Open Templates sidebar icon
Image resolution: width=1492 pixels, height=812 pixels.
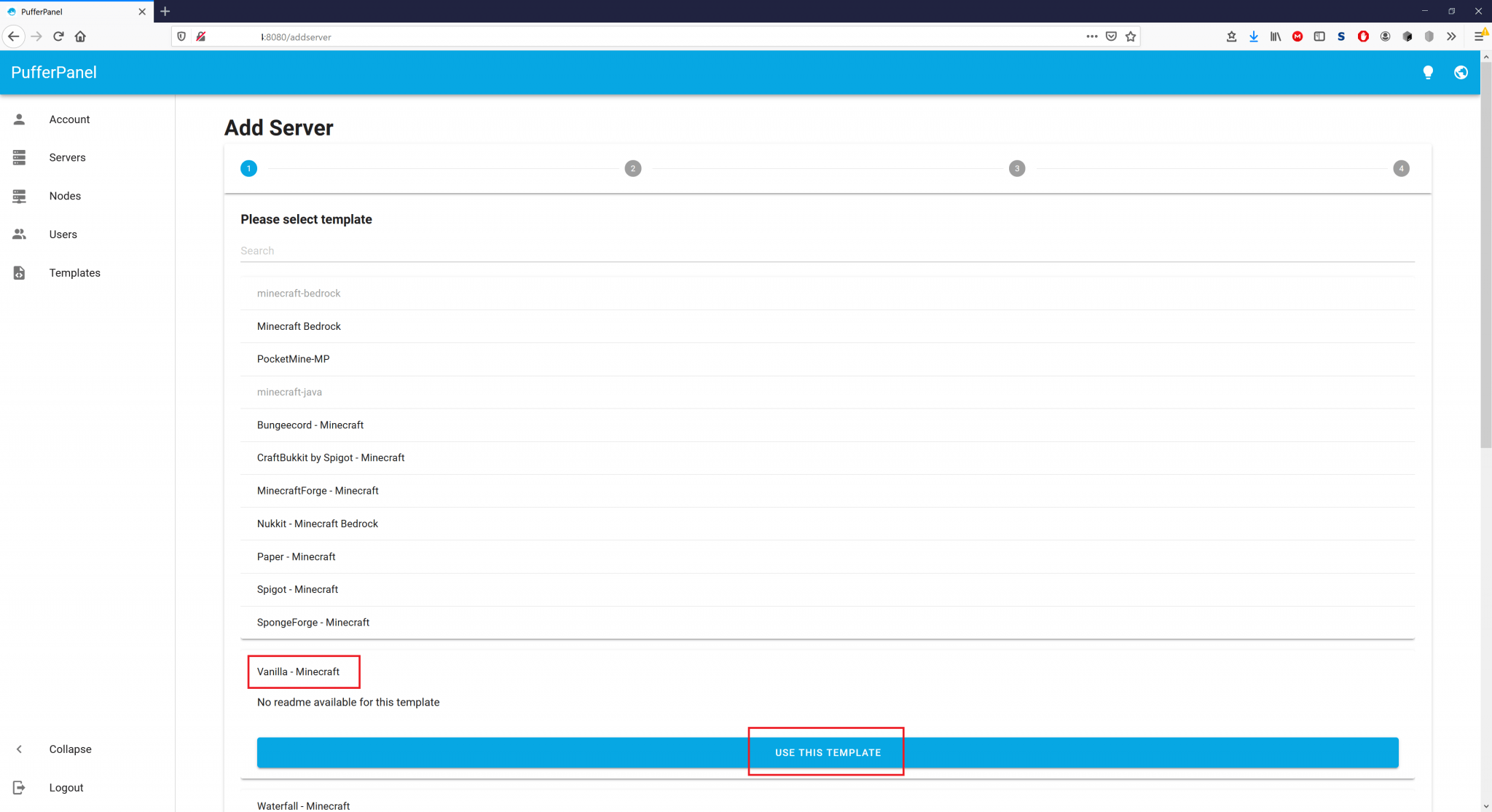pos(19,273)
